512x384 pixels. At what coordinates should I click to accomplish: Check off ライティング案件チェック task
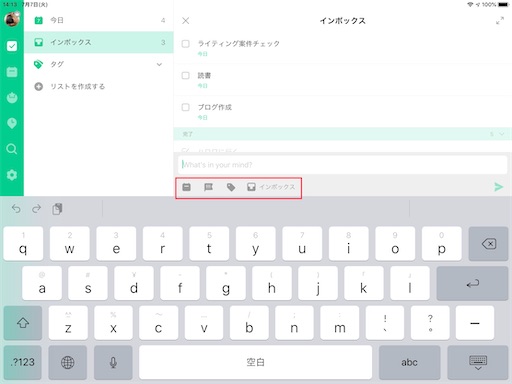coord(186,44)
